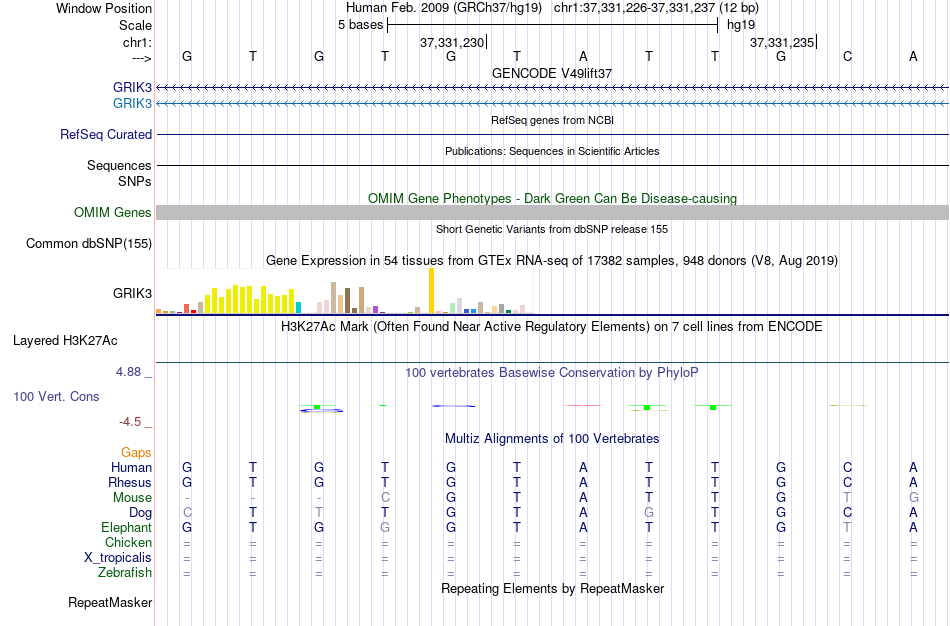Click the SNPs track label

coord(135,181)
